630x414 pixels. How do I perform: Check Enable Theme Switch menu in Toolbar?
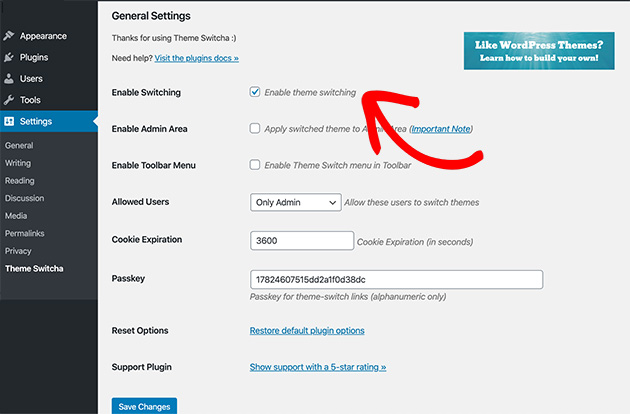pyautogui.click(x=255, y=165)
